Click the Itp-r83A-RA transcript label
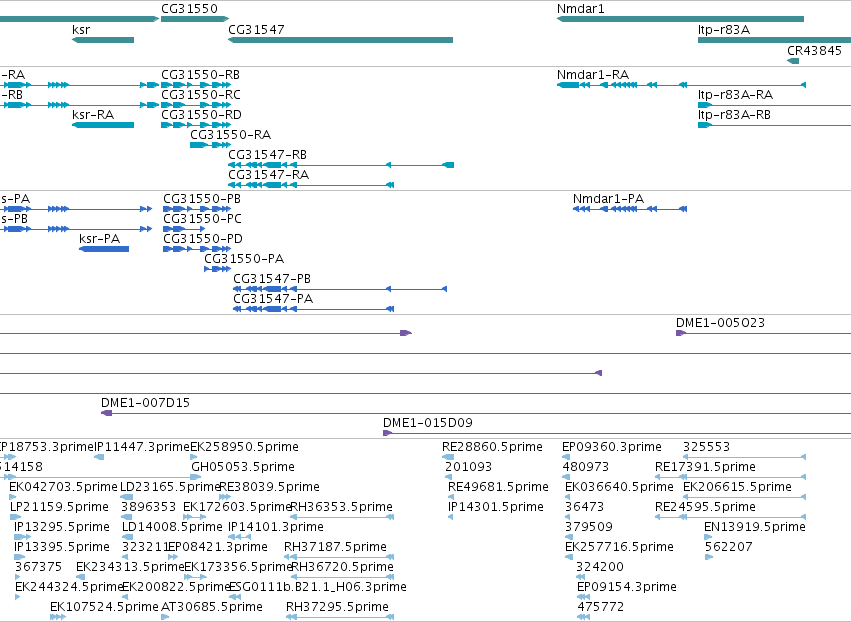The height and width of the screenshot is (622, 851). [735, 94]
